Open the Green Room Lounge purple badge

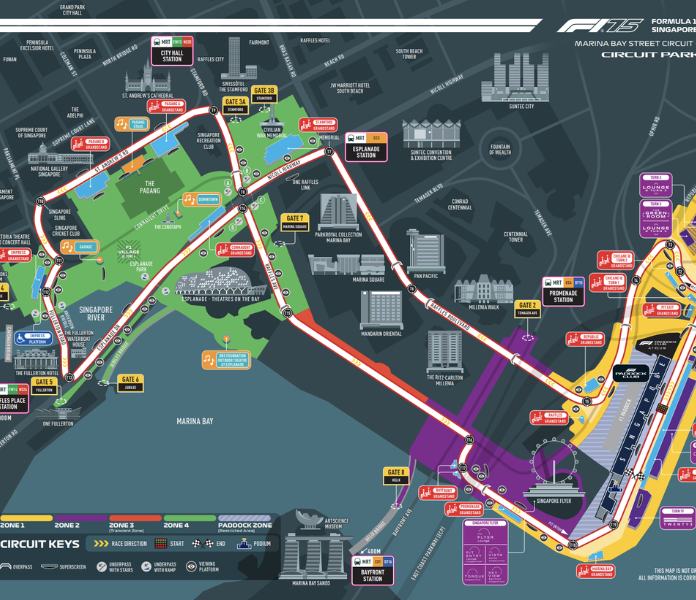tap(656, 218)
